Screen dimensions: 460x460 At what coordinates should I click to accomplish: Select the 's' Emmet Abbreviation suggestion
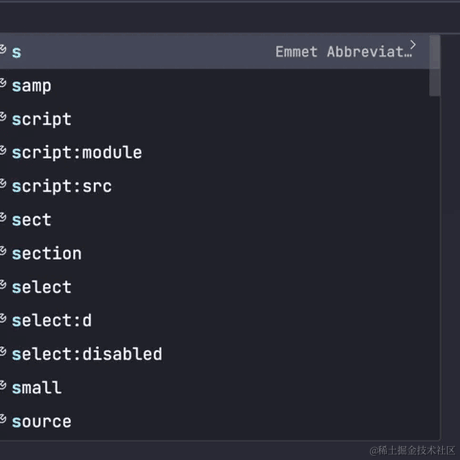(x=215, y=52)
